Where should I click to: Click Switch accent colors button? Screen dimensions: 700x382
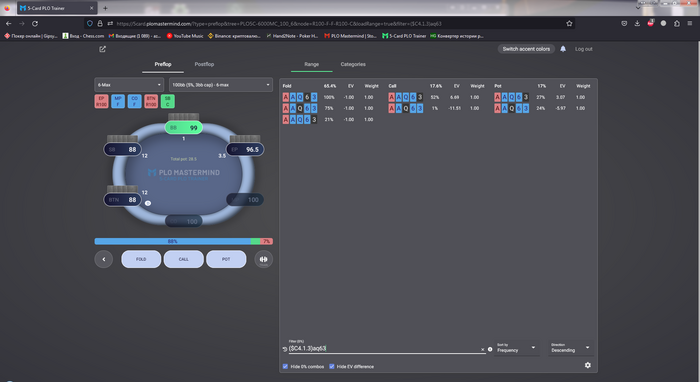(526, 49)
